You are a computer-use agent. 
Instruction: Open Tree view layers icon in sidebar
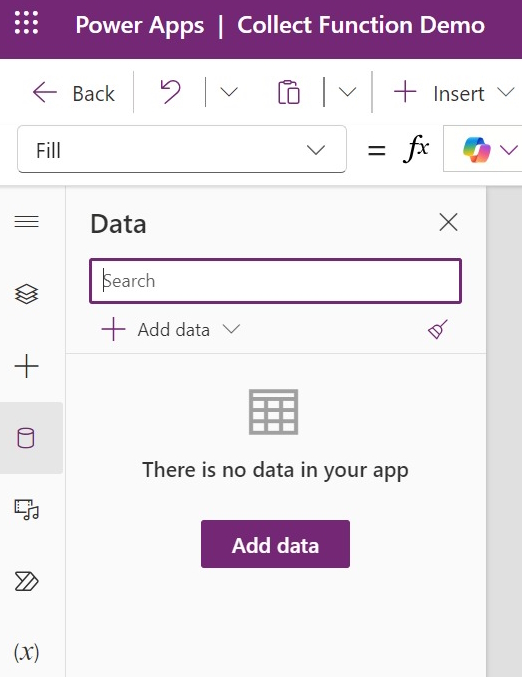[x=26, y=294]
